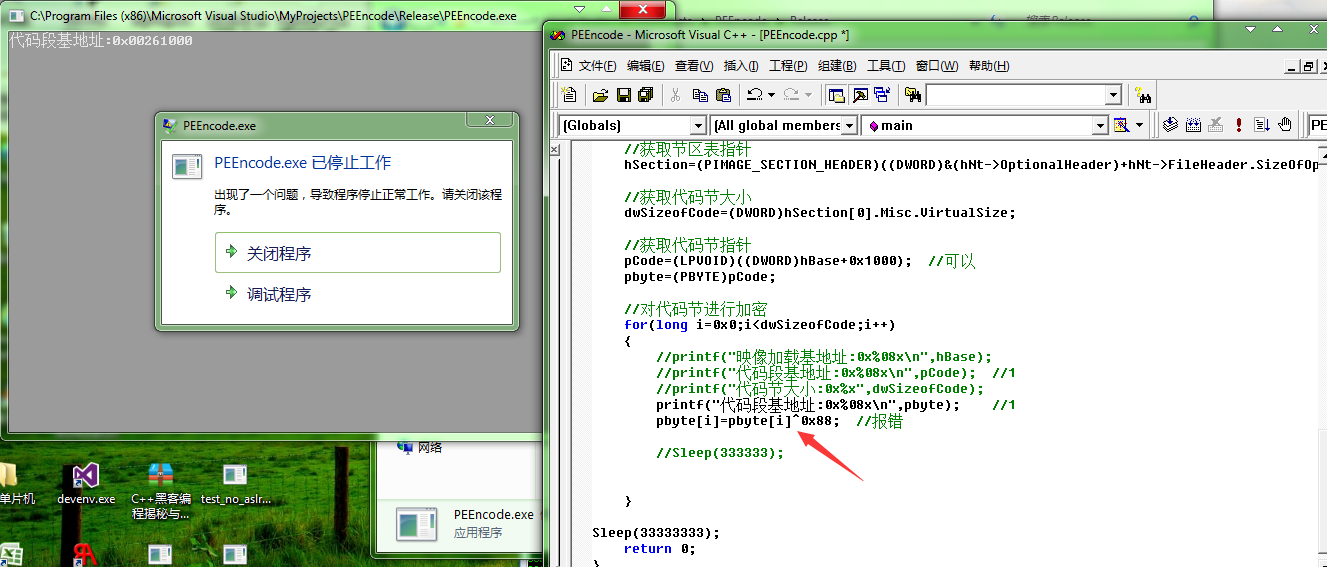Click the Open file folder icon
The width and height of the screenshot is (1327, 567).
pos(600,95)
